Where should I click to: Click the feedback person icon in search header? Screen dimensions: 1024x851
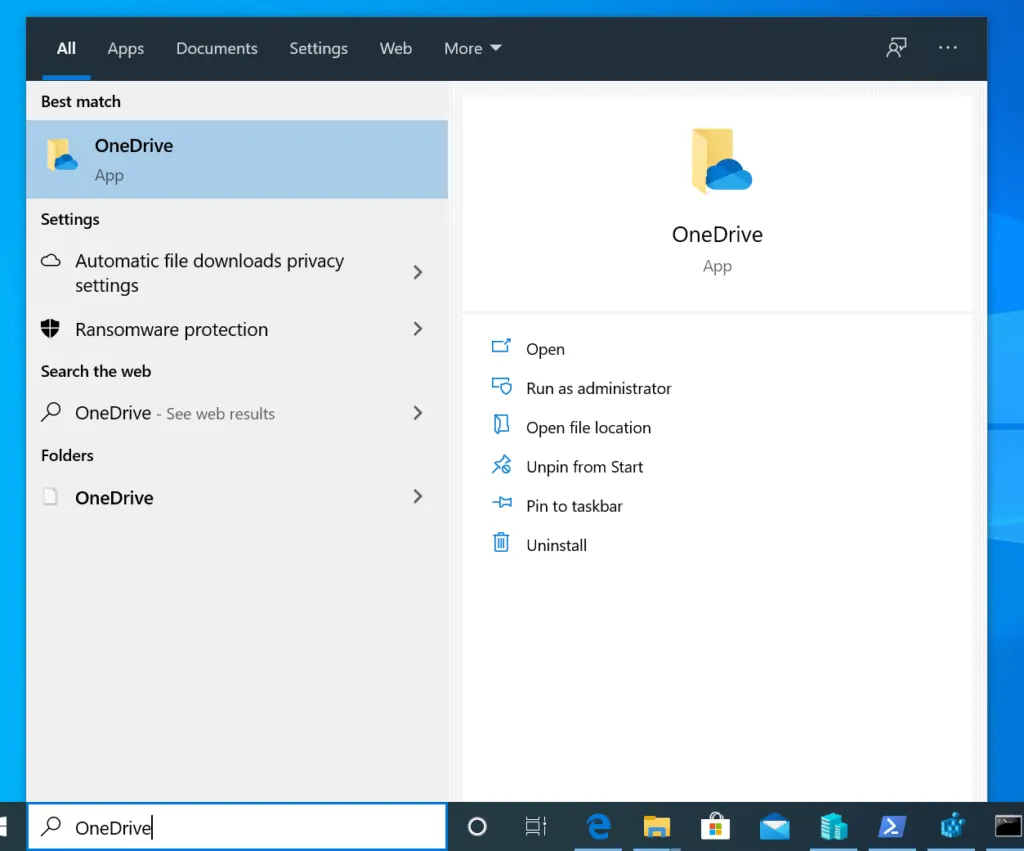tap(896, 47)
